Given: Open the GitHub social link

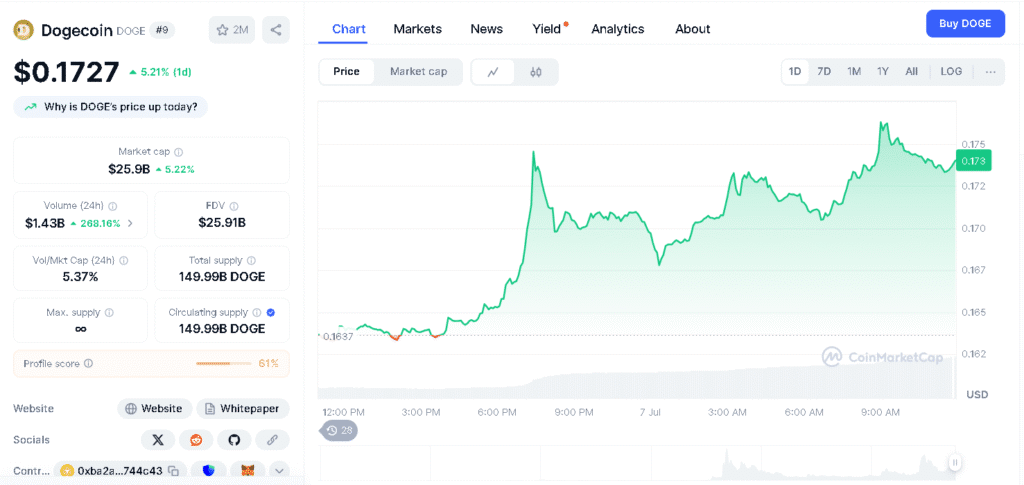Looking at the screenshot, I should pos(234,440).
